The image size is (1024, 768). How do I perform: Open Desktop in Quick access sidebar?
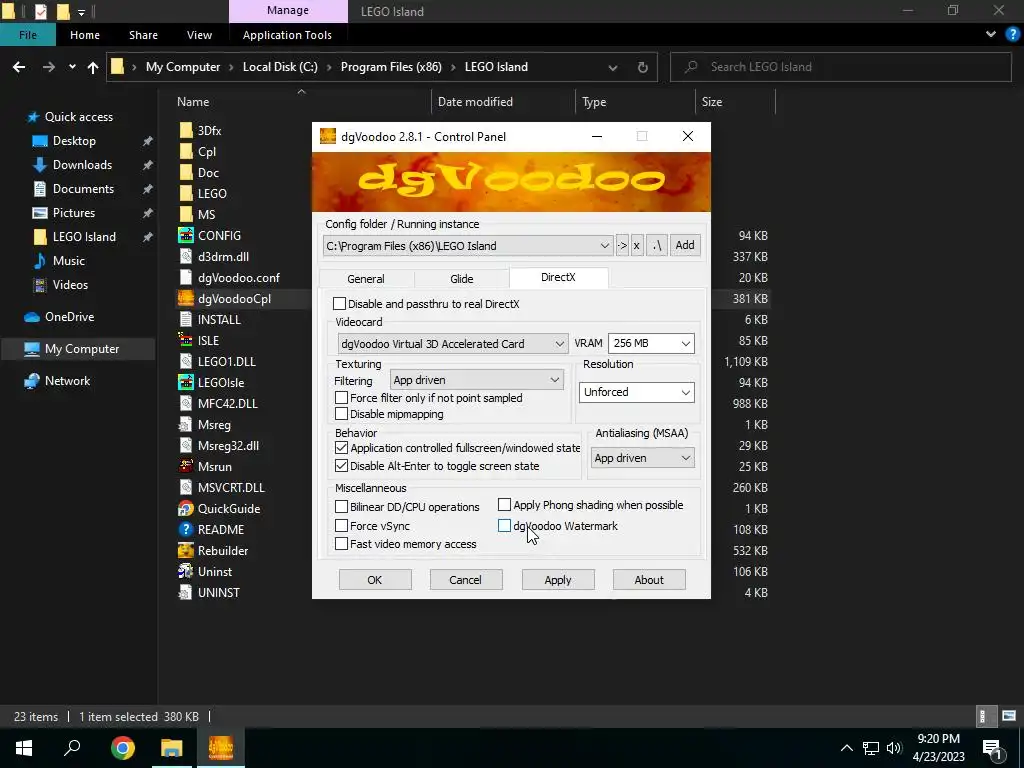click(x=74, y=141)
